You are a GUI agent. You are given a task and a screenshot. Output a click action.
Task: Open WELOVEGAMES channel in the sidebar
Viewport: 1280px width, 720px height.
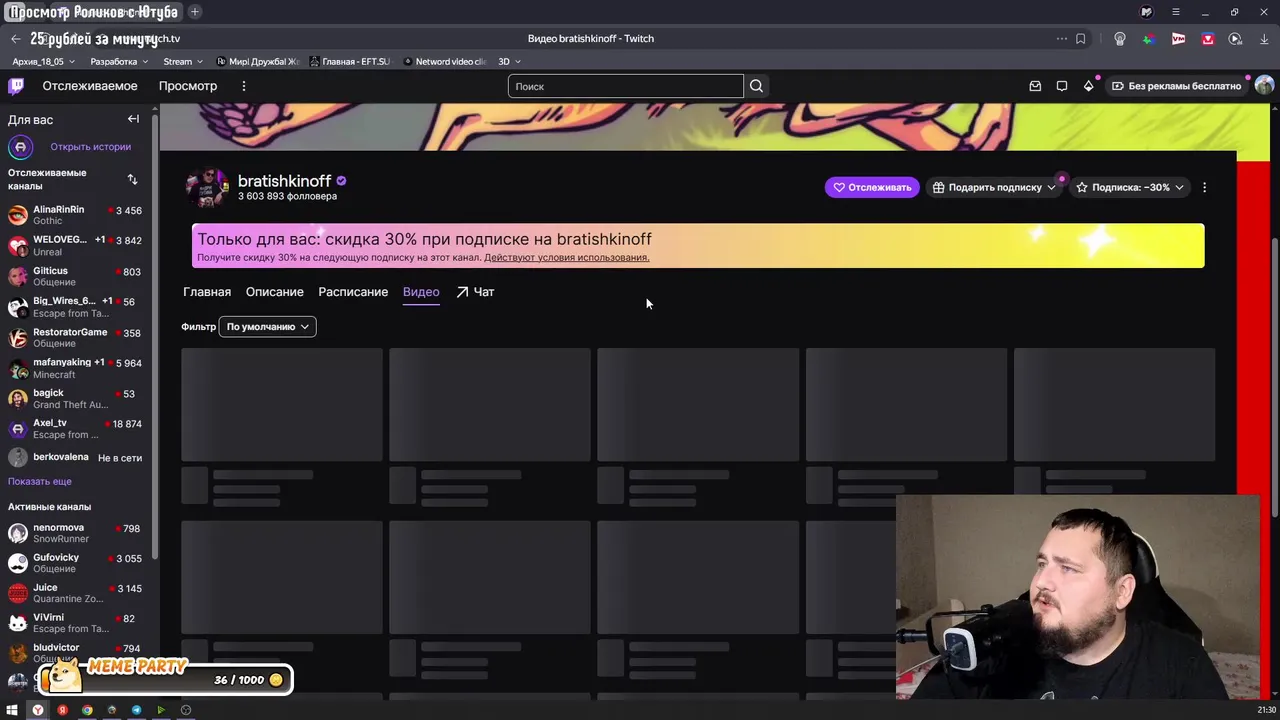[x=75, y=246]
